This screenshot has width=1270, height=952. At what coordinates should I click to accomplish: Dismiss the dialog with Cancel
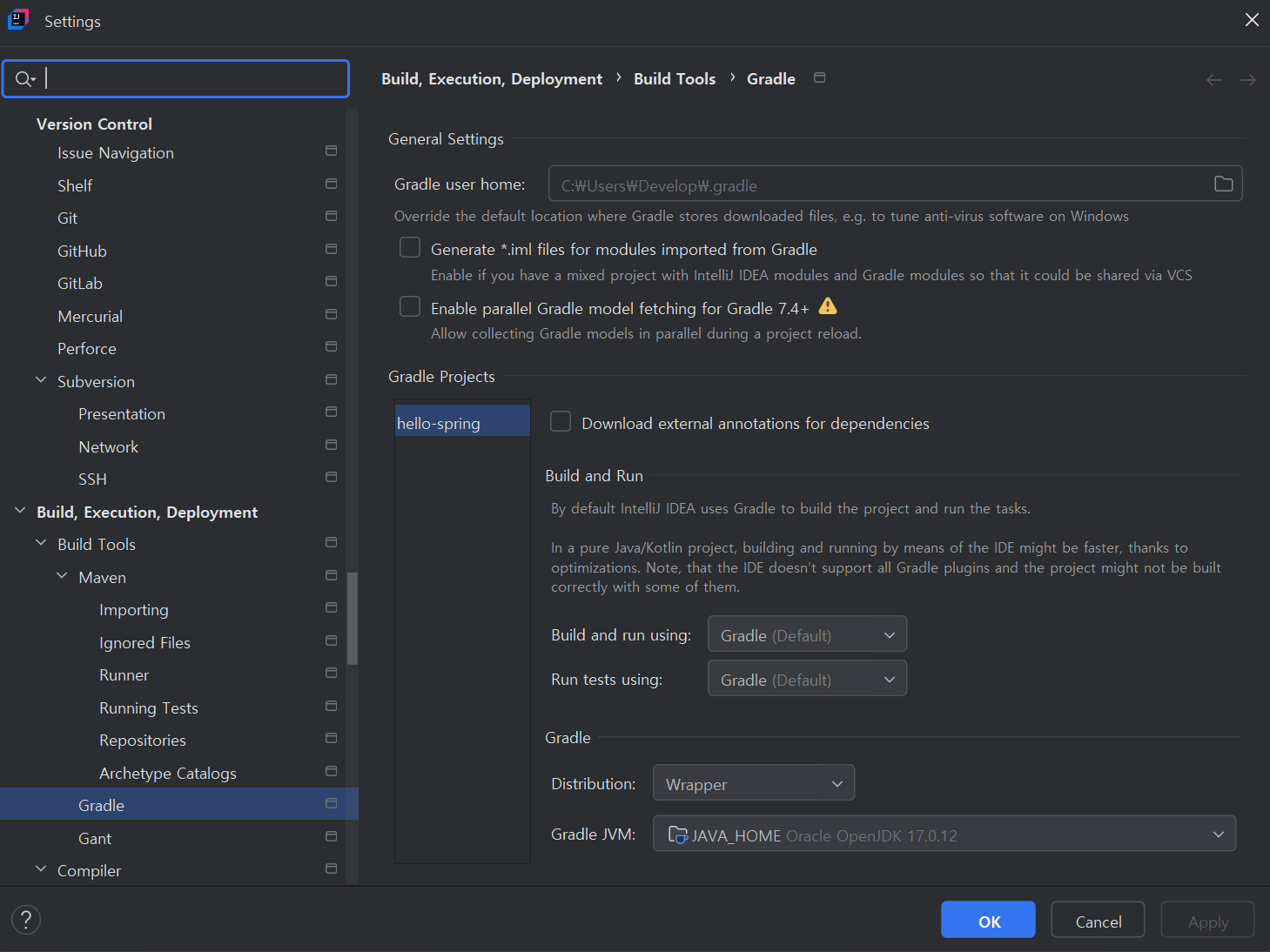coord(1098,920)
